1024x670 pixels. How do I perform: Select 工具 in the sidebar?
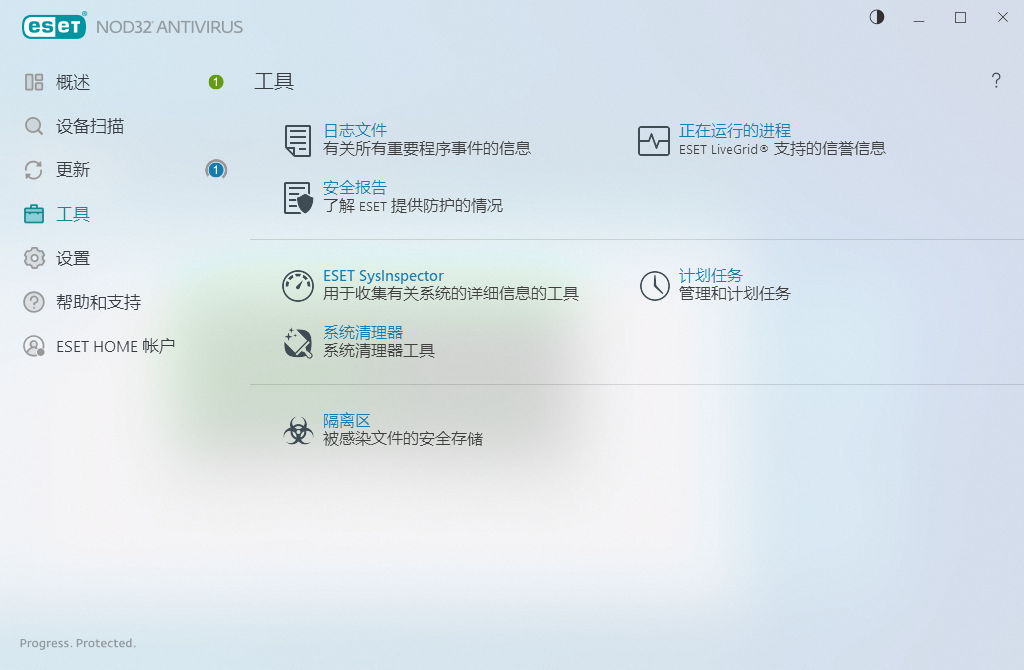click(x=73, y=214)
